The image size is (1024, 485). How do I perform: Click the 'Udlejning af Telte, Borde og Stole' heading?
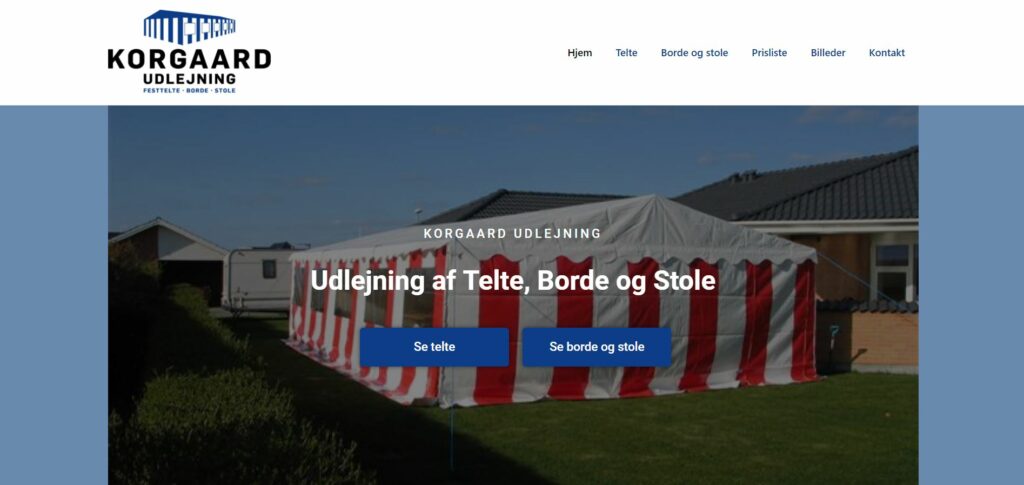coord(513,281)
